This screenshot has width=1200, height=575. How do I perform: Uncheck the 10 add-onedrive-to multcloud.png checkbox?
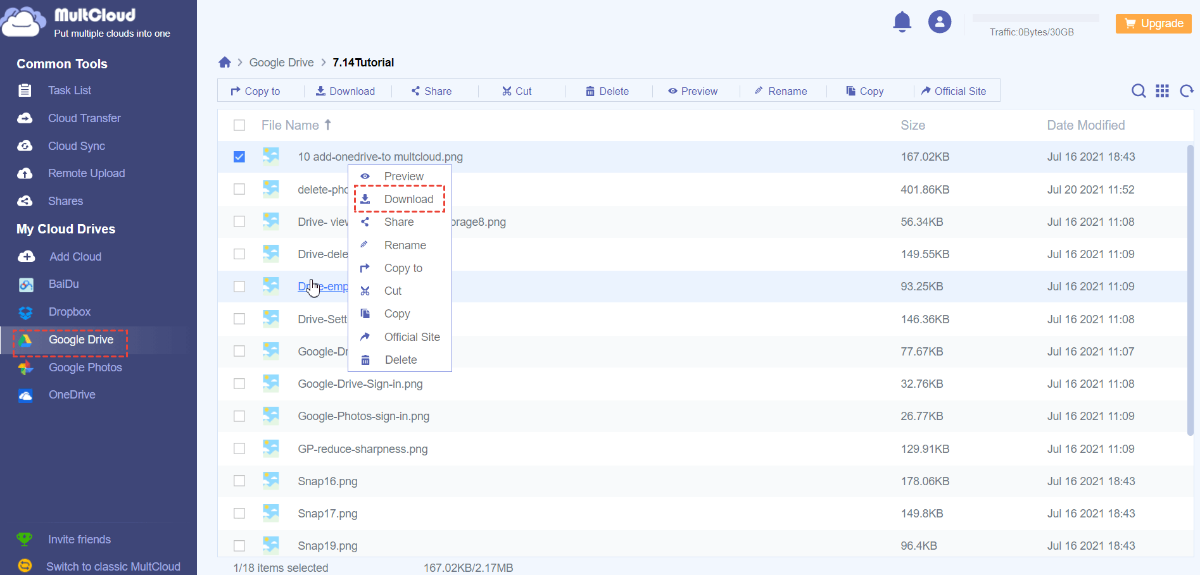click(x=239, y=157)
